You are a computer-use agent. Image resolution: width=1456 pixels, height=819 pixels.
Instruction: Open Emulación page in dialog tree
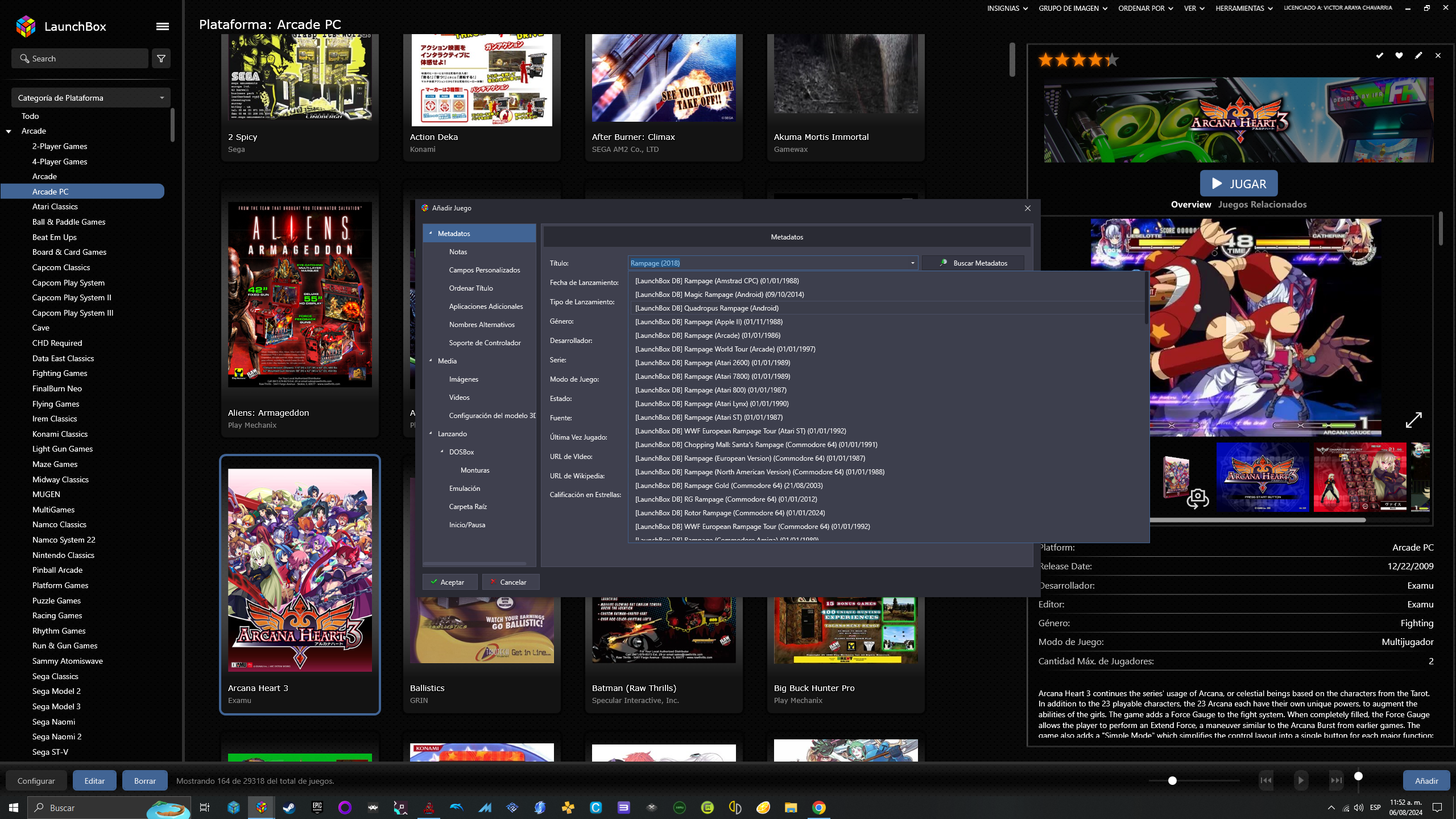464,489
